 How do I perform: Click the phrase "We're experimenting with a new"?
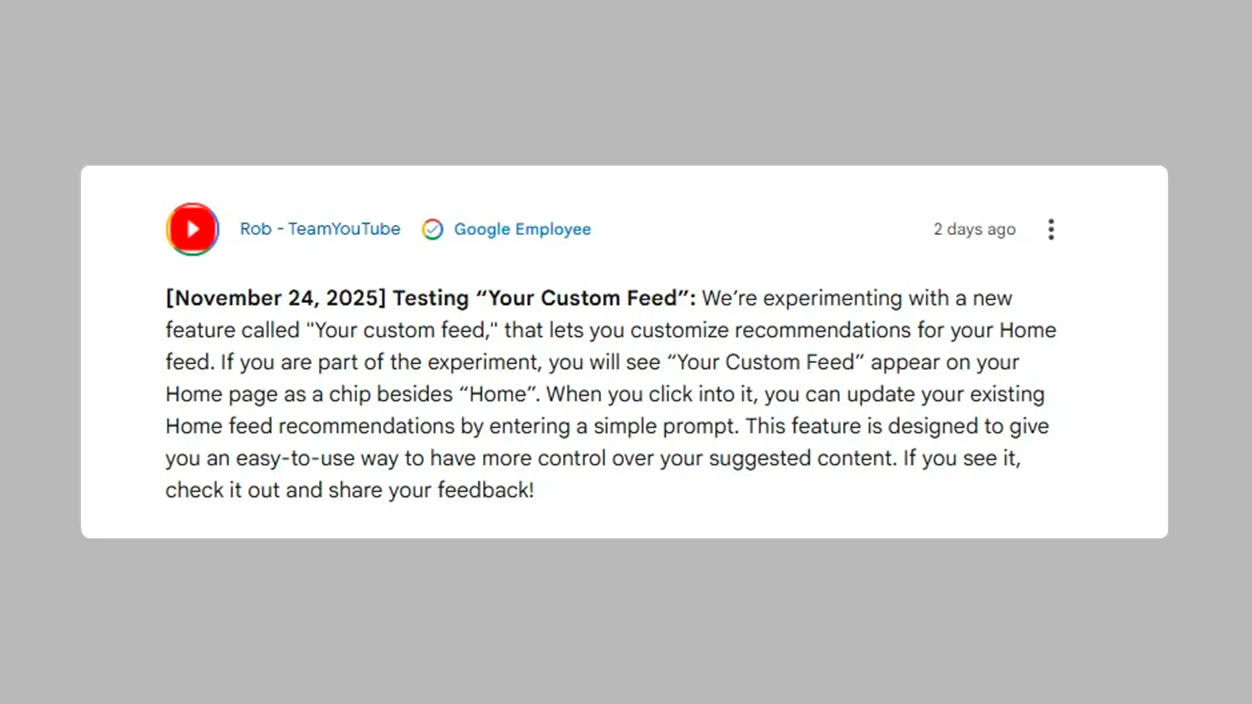(857, 298)
